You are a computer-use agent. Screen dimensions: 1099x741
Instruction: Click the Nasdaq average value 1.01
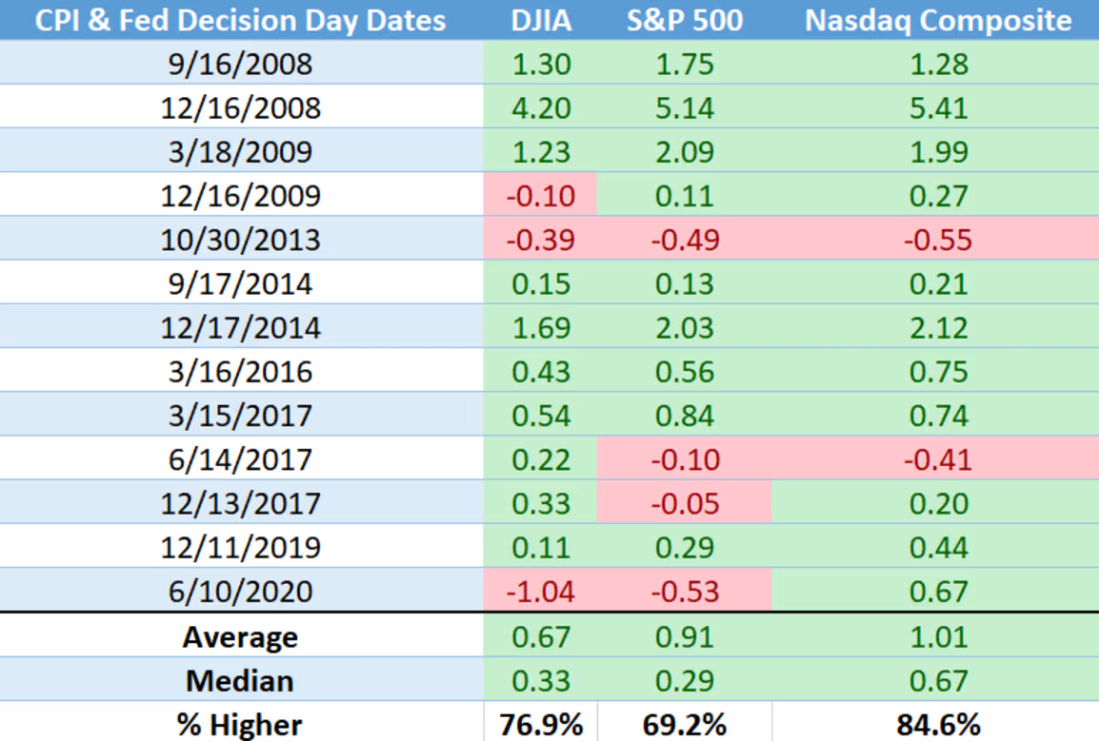click(x=940, y=637)
